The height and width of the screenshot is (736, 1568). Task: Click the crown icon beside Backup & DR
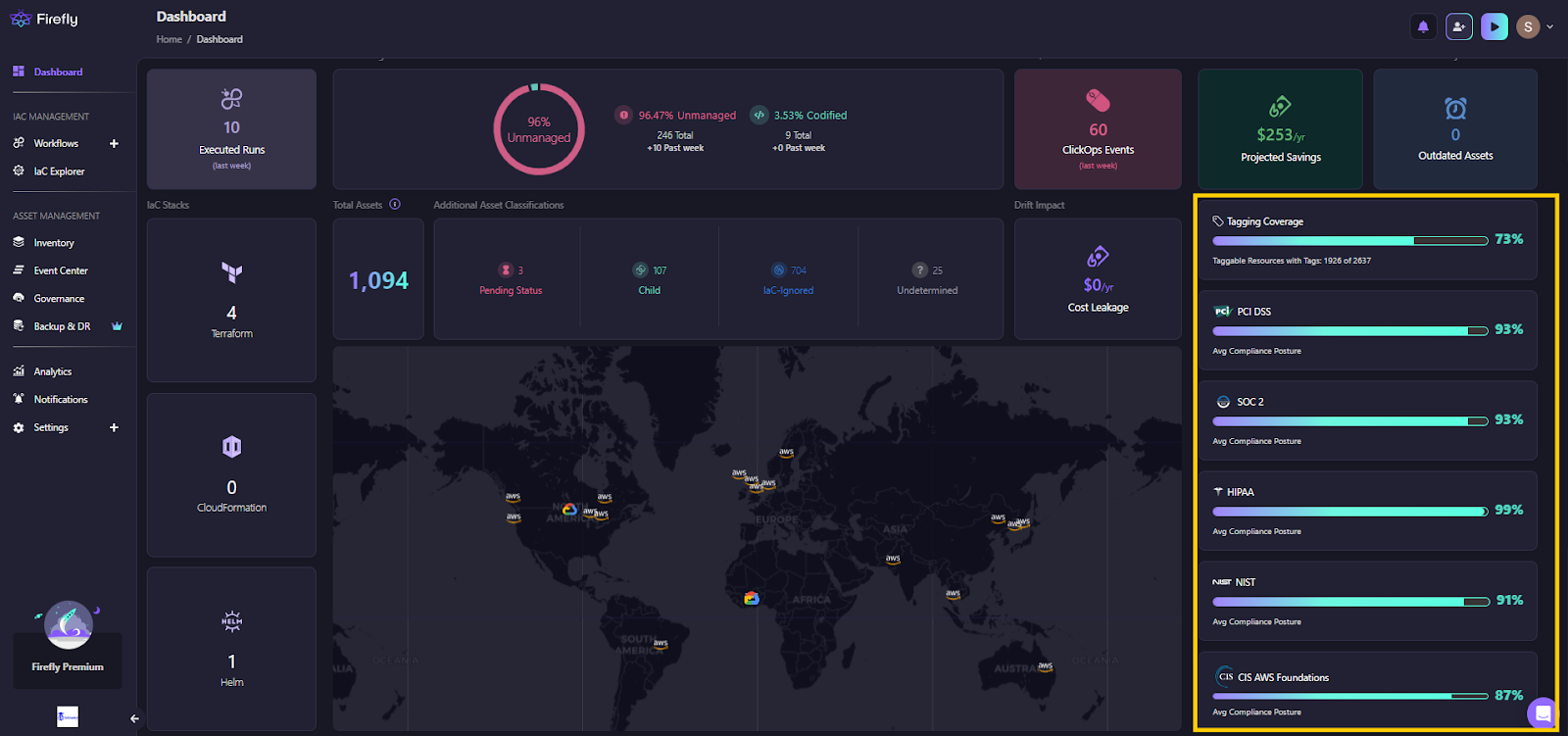[117, 326]
